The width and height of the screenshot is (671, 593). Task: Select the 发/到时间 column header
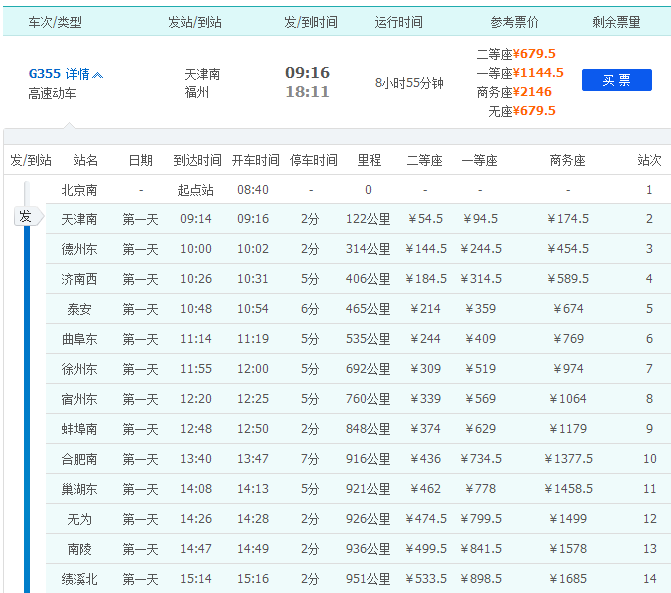click(311, 22)
